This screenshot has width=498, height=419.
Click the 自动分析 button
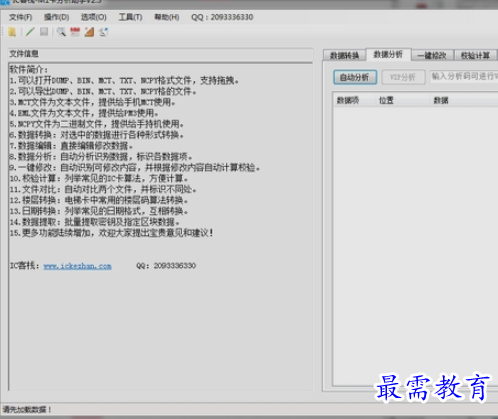[355, 77]
